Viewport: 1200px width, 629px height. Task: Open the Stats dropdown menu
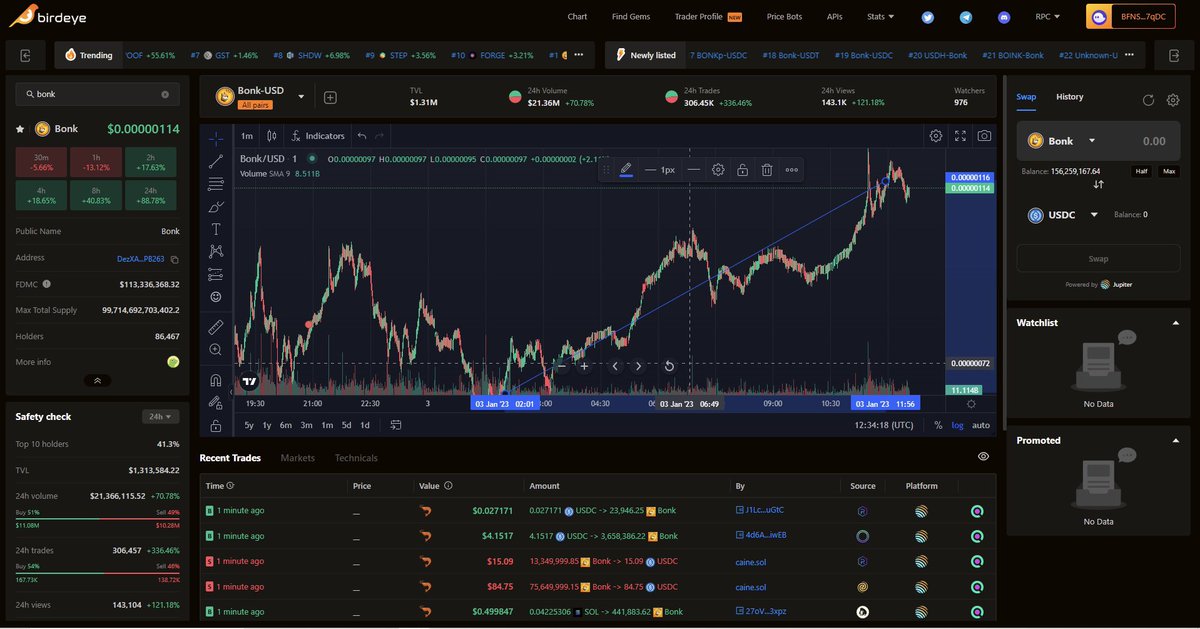pyautogui.click(x=881, y=17)
